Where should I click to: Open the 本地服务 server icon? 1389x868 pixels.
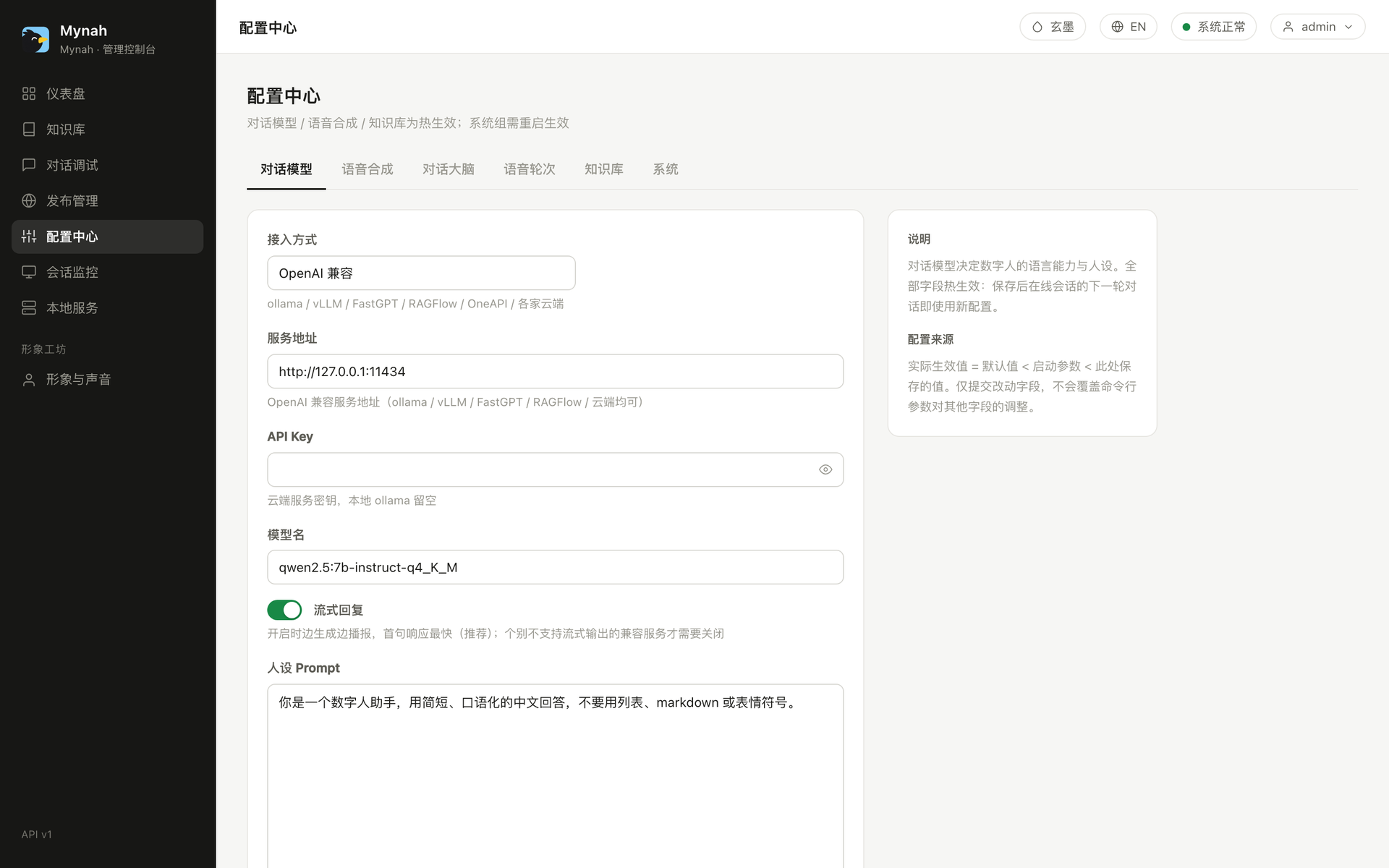pyautogui.click(x=29, y=307)
